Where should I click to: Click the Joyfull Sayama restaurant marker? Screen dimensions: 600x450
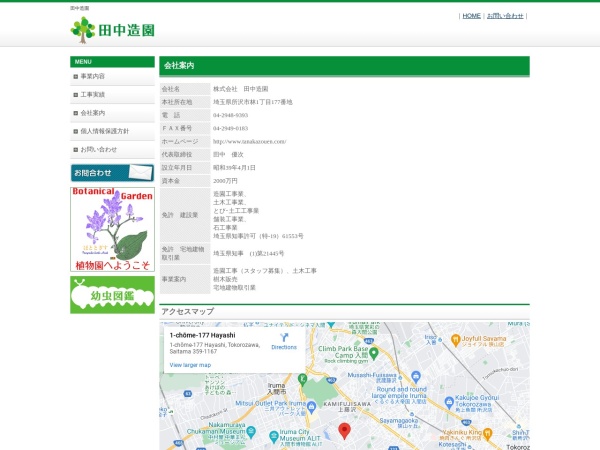click(455, 339)
